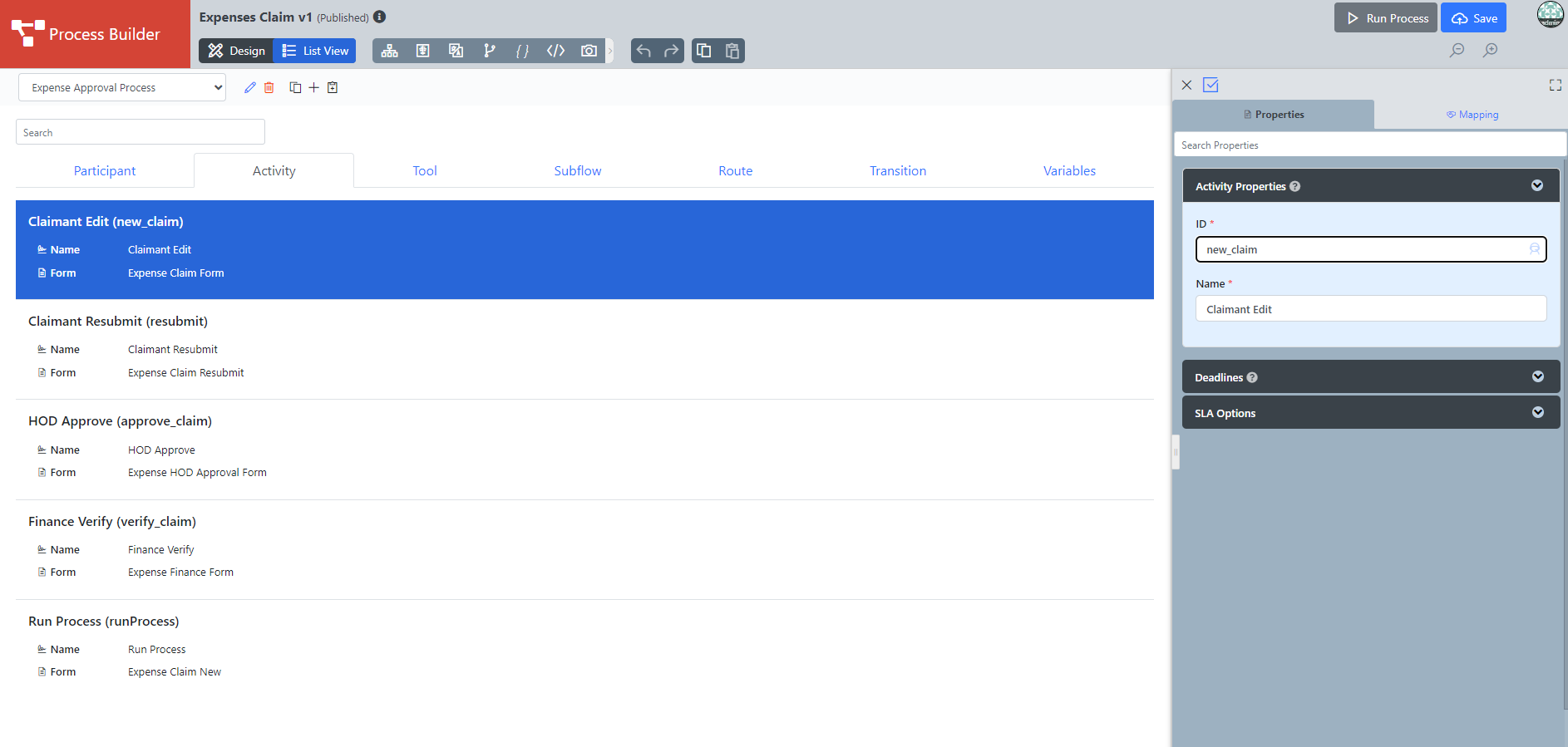Click the camera screenshot icon
The image size is (1568, 747).
click(589, 51)
